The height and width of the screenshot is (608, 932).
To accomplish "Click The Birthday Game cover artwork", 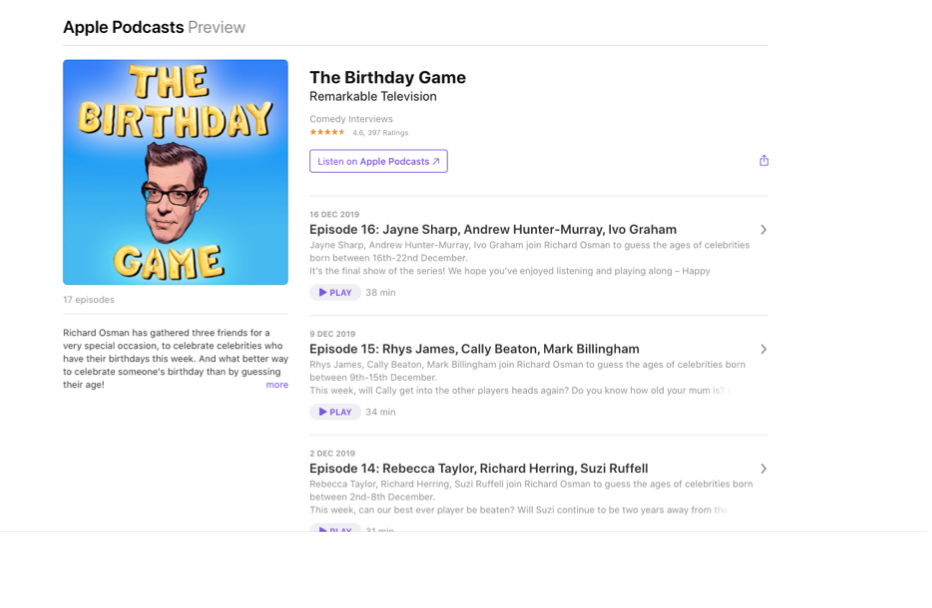I will (x=175, y=172).
